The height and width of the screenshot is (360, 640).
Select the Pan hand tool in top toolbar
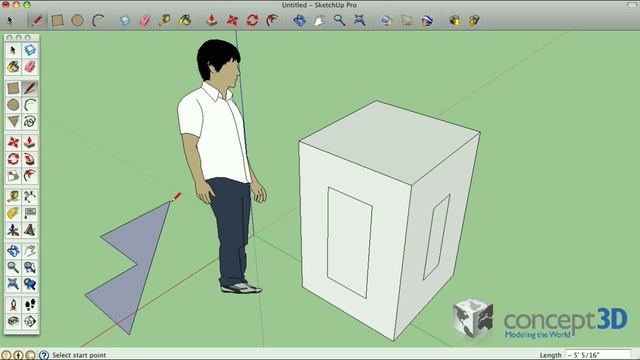[319, 20]
